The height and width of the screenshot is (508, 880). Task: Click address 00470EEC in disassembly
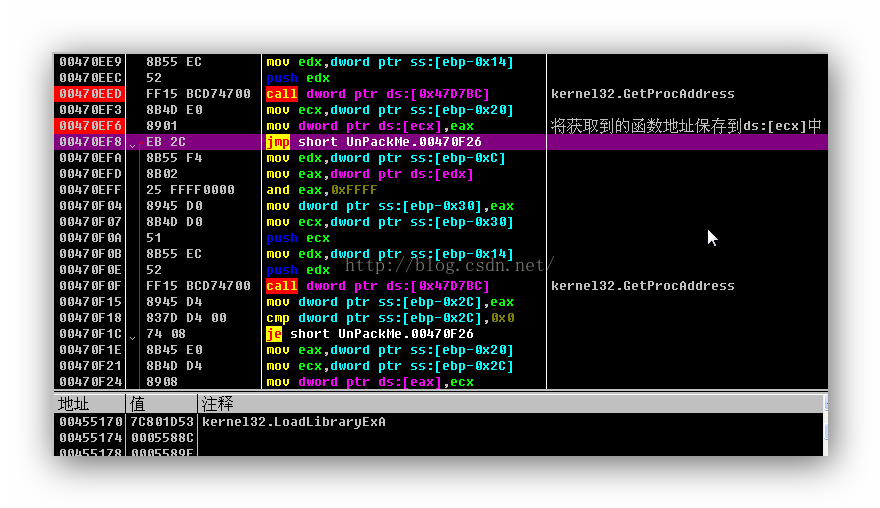90,78
